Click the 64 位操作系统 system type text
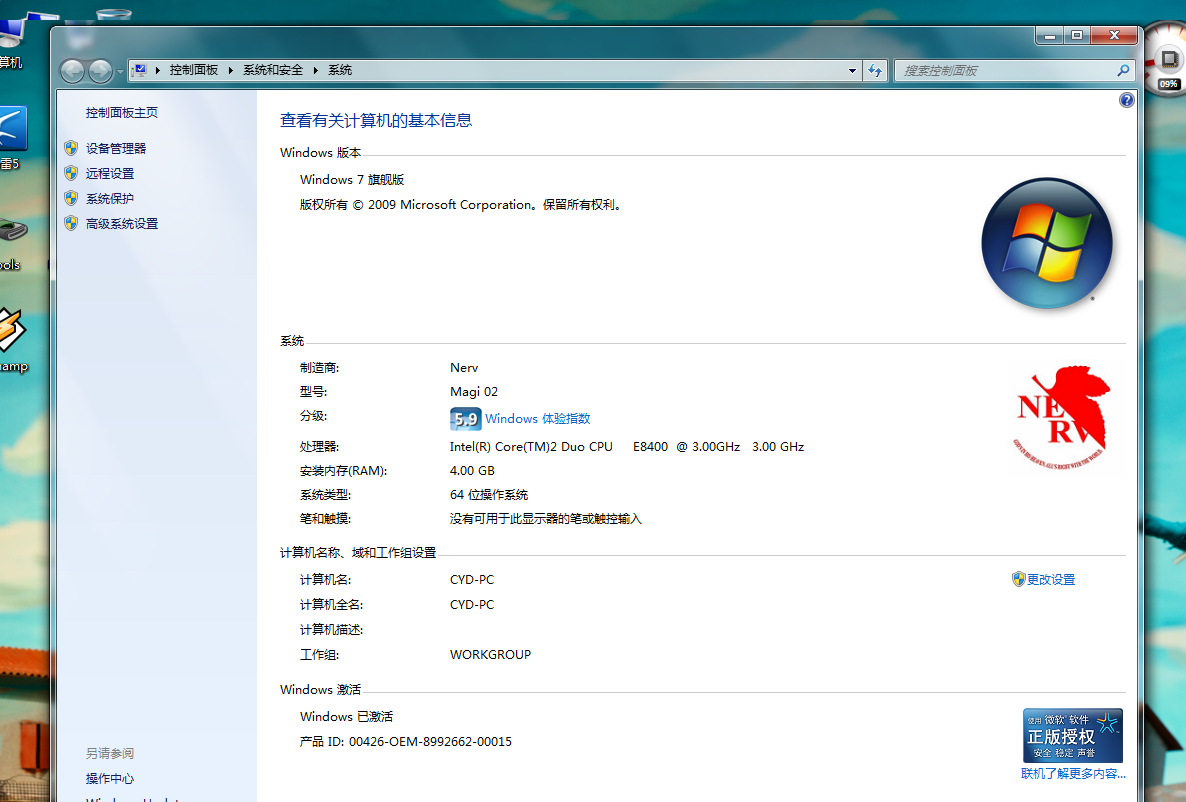This screenshot has width=1186, height=802. click(489, 495)
